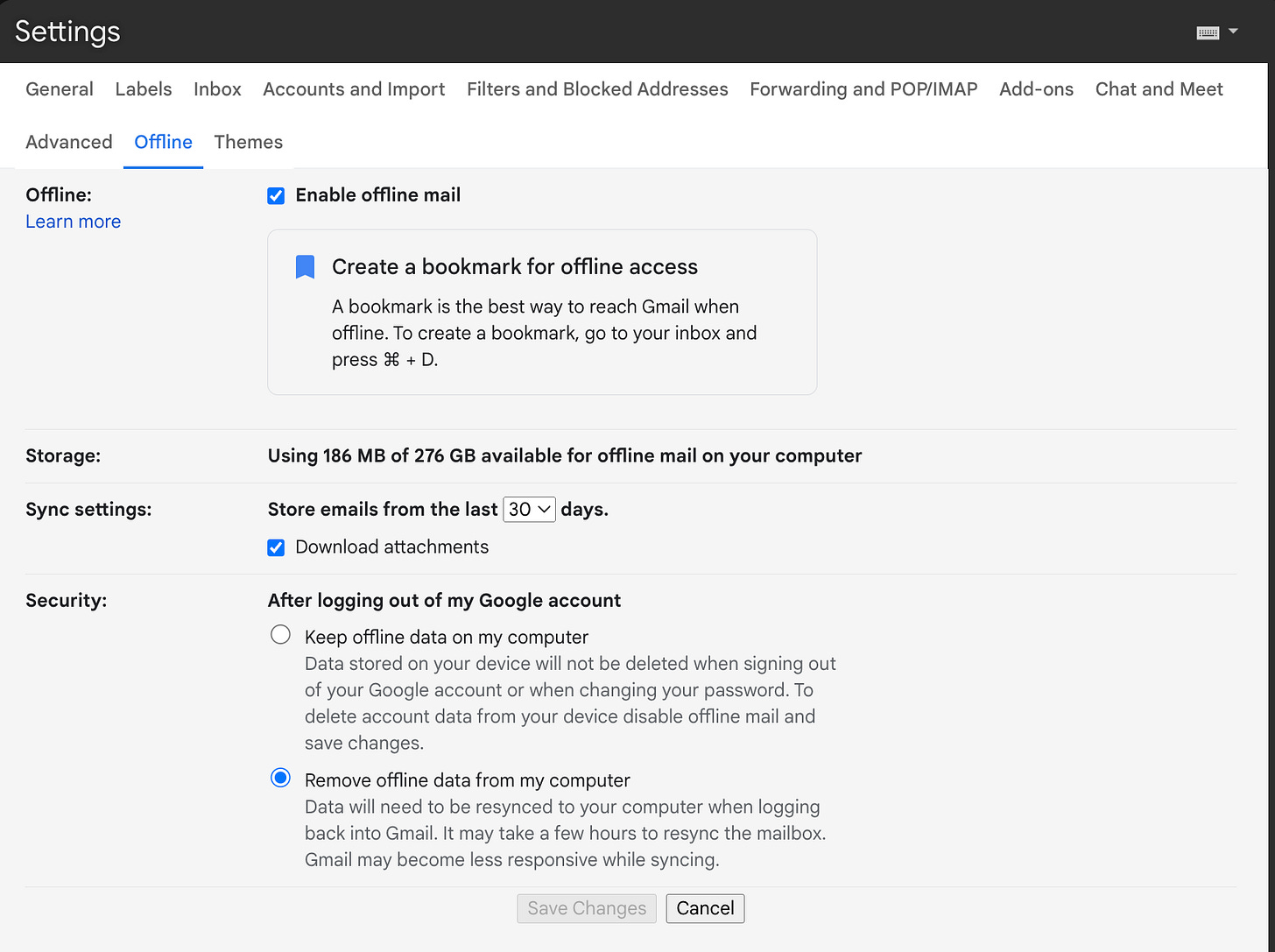Click the Security label
Screen dimensions: 1275x952
tap(67, 601)
